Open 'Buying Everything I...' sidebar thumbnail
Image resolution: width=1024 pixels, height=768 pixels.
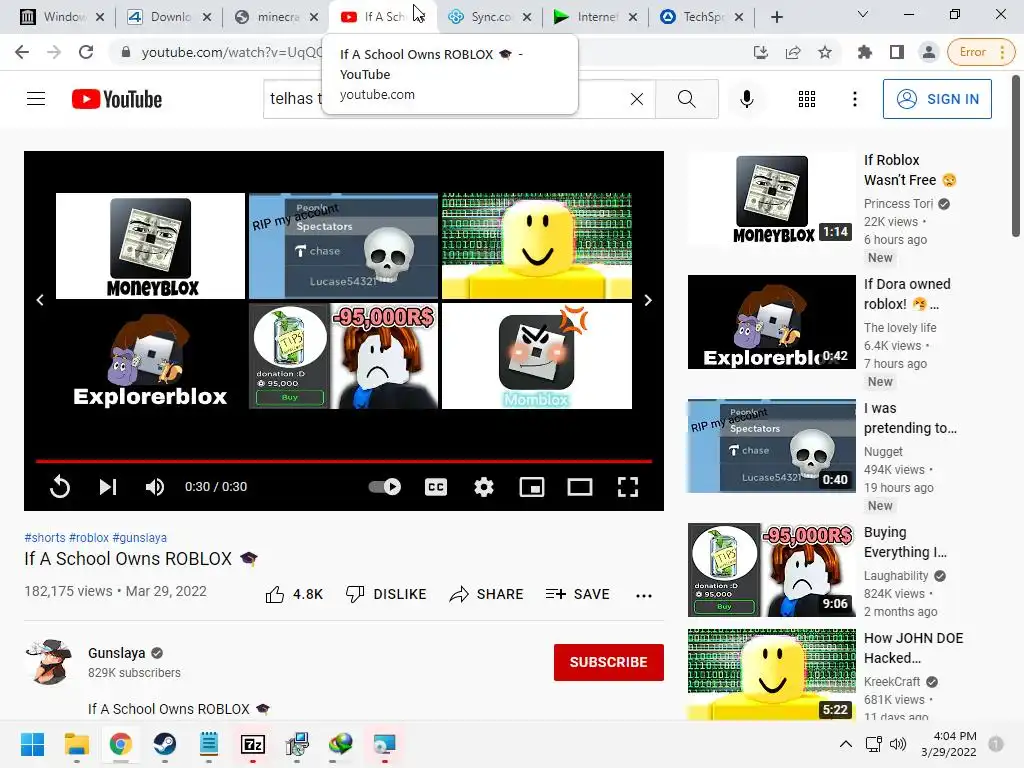click(x=772, y=570)
